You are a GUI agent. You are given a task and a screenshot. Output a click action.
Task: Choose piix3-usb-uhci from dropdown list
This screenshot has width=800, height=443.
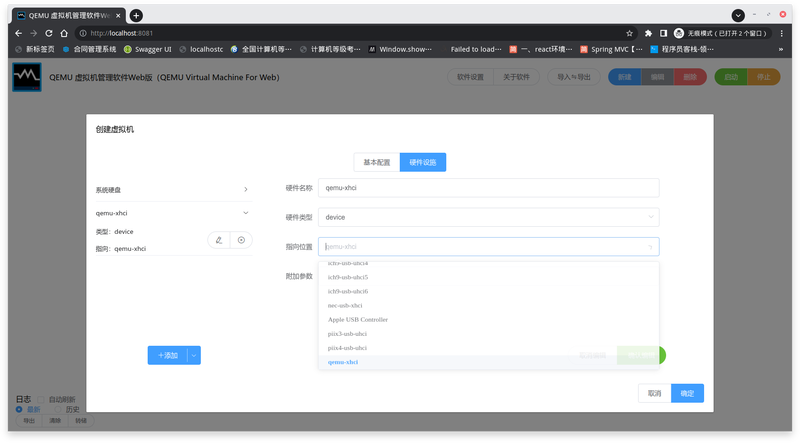pyautogui.click(x=488, y=334)
